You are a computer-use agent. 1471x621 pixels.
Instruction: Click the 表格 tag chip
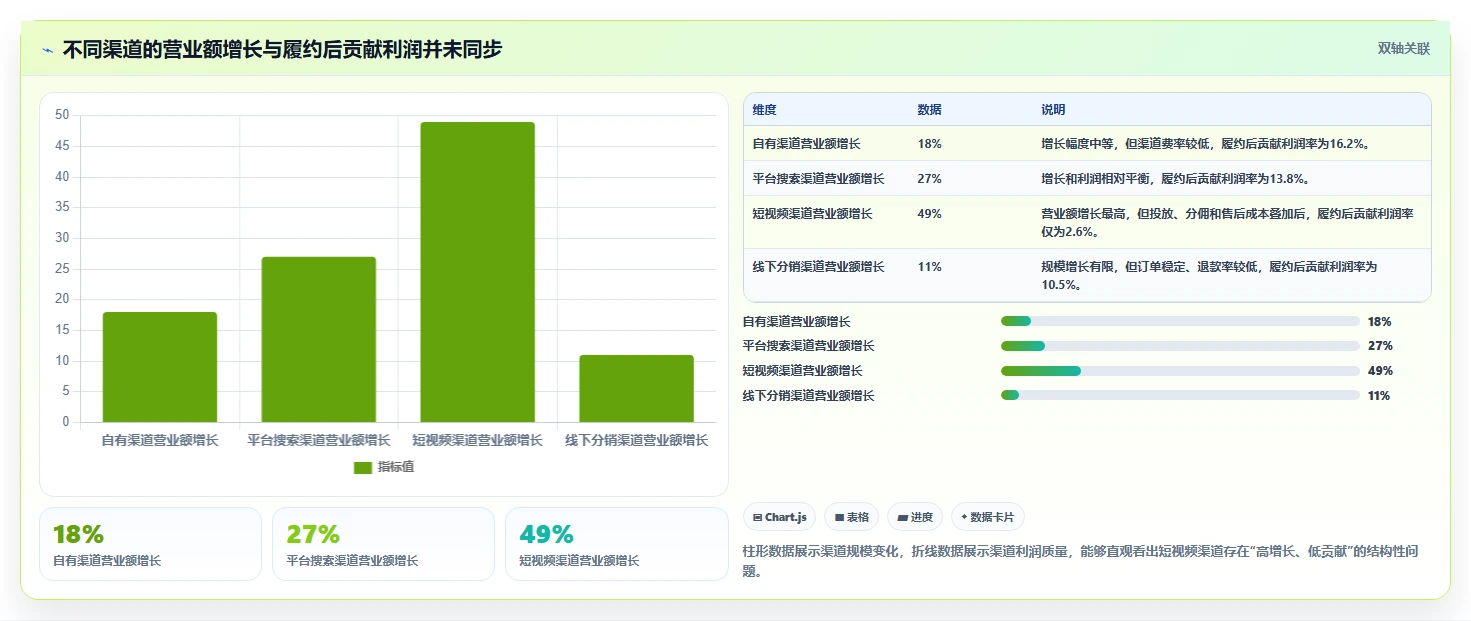(x=851, y=517)
